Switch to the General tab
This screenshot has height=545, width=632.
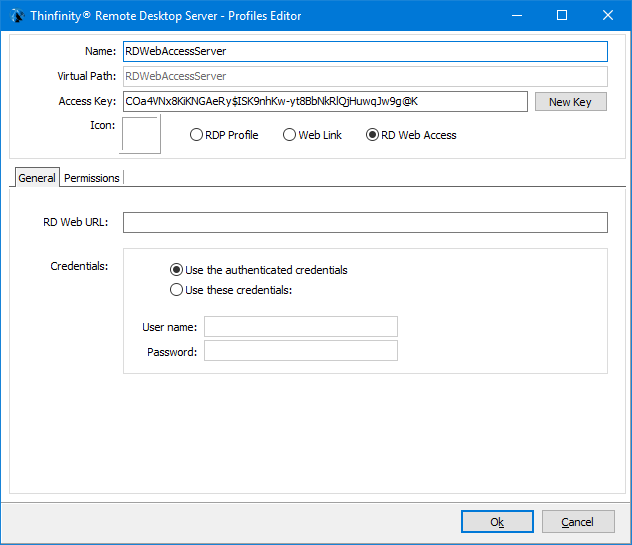click(37, 178)
